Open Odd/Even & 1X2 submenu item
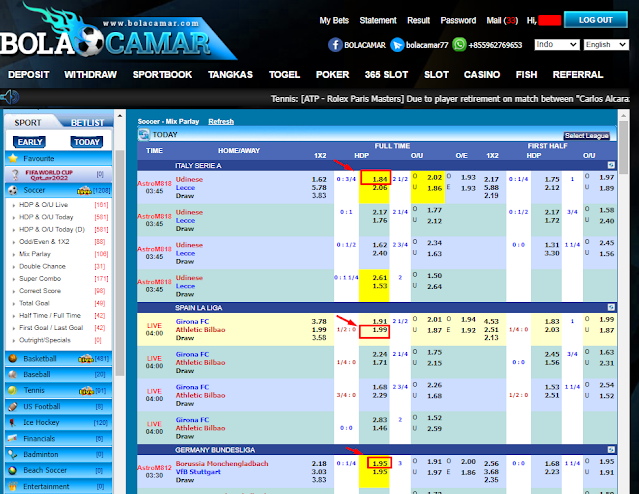The height and width of the screenshot is (494, 639). coord(44,241)
